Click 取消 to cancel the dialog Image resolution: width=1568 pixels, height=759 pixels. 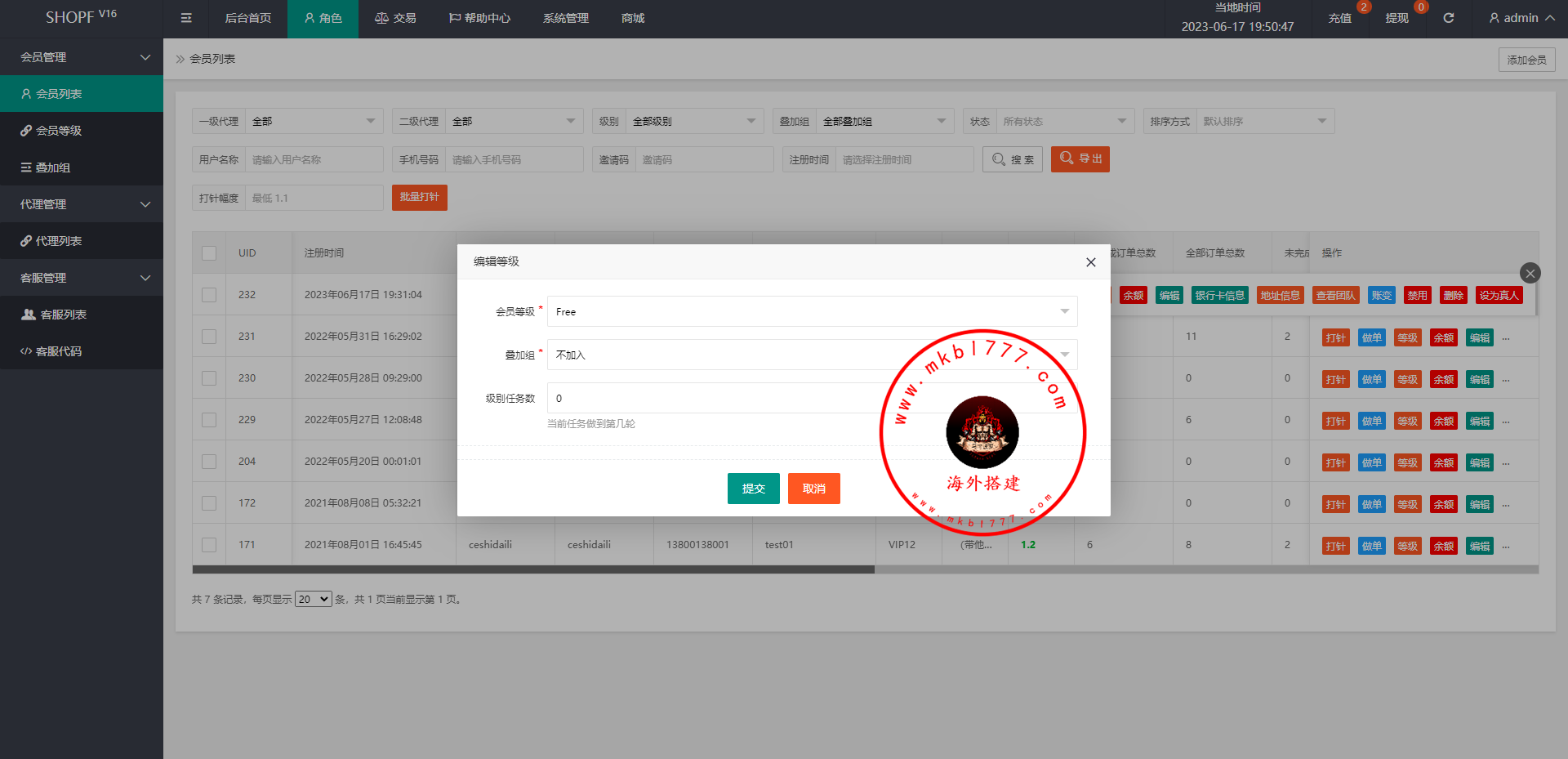pyautogui.click(x=814, y=489)
